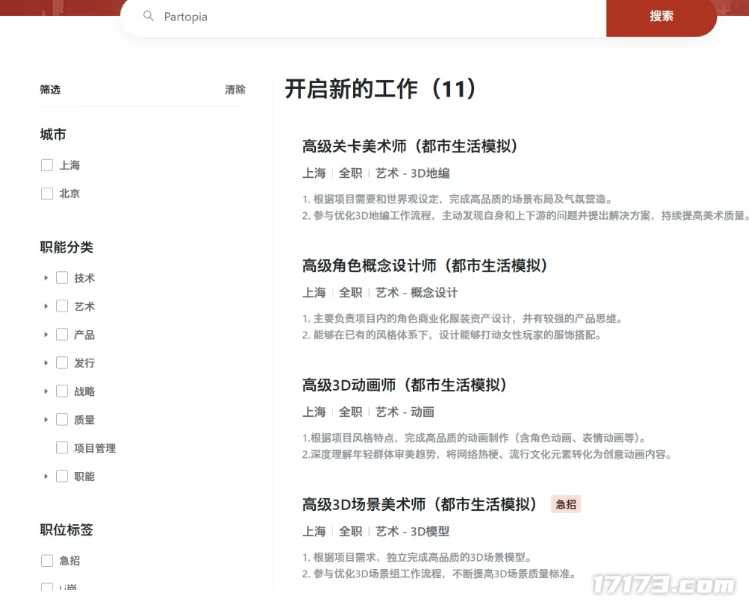The image size is (749, 606).
Task: Check the 上海 city checkbox
Action: pos(47,165)
